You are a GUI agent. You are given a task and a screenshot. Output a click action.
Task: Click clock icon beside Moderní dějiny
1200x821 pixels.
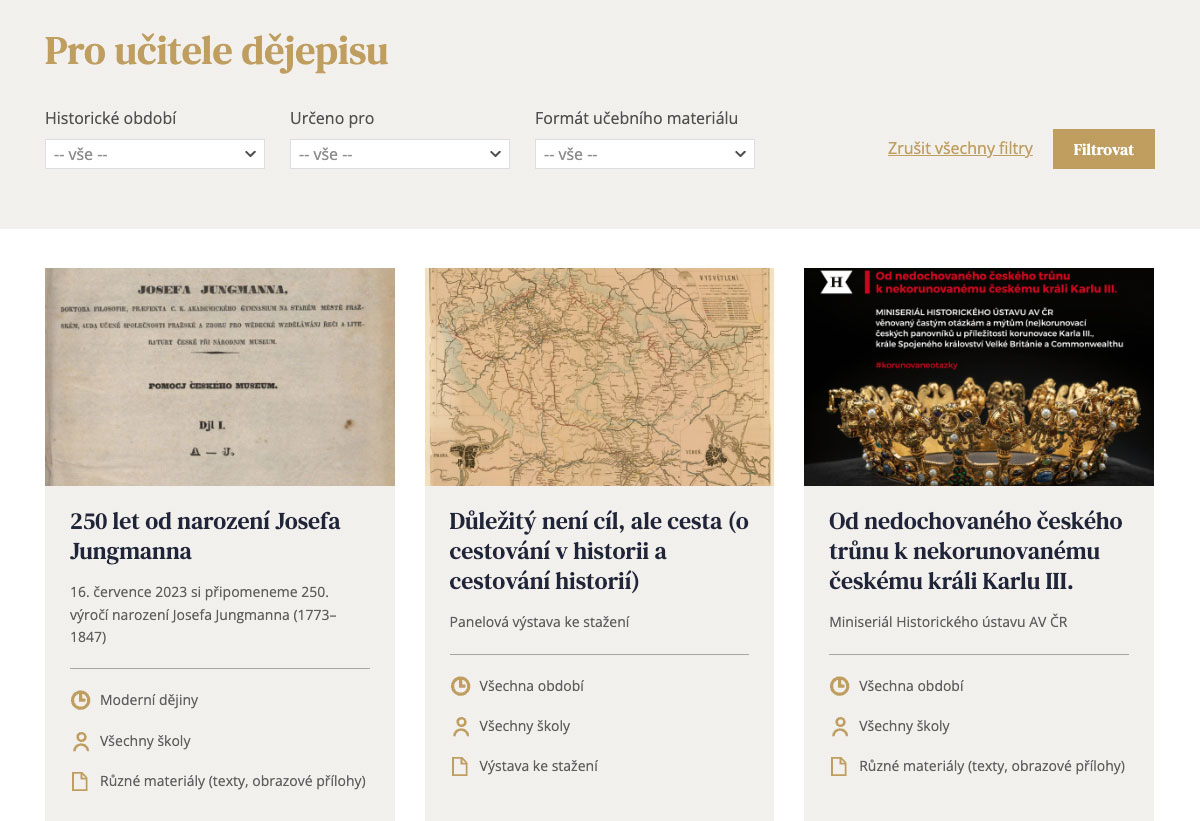click(80, 700)
